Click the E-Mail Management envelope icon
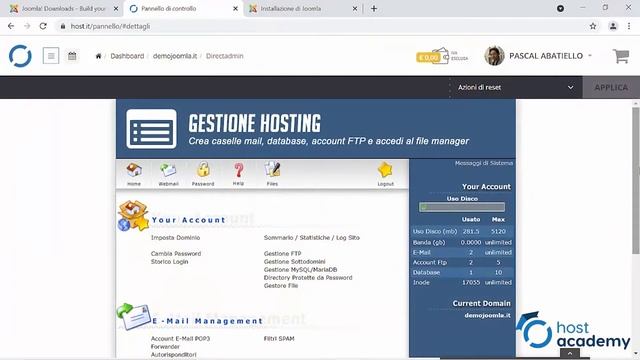 133,316
